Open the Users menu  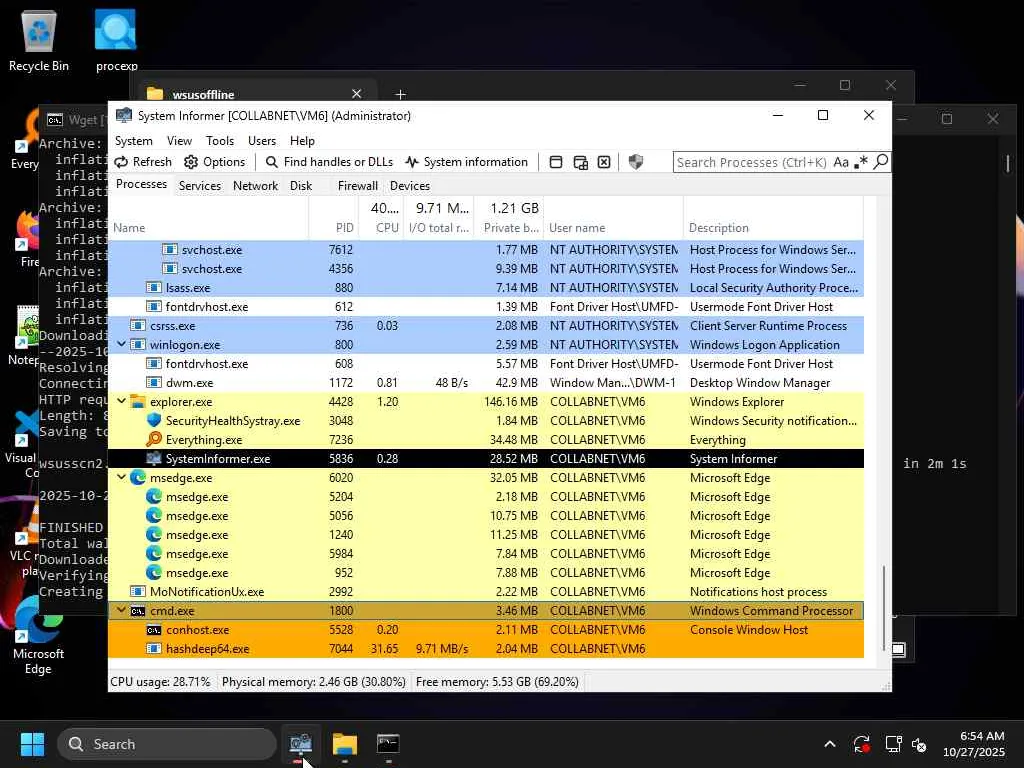pyautogui.click(x=262, y=140)
